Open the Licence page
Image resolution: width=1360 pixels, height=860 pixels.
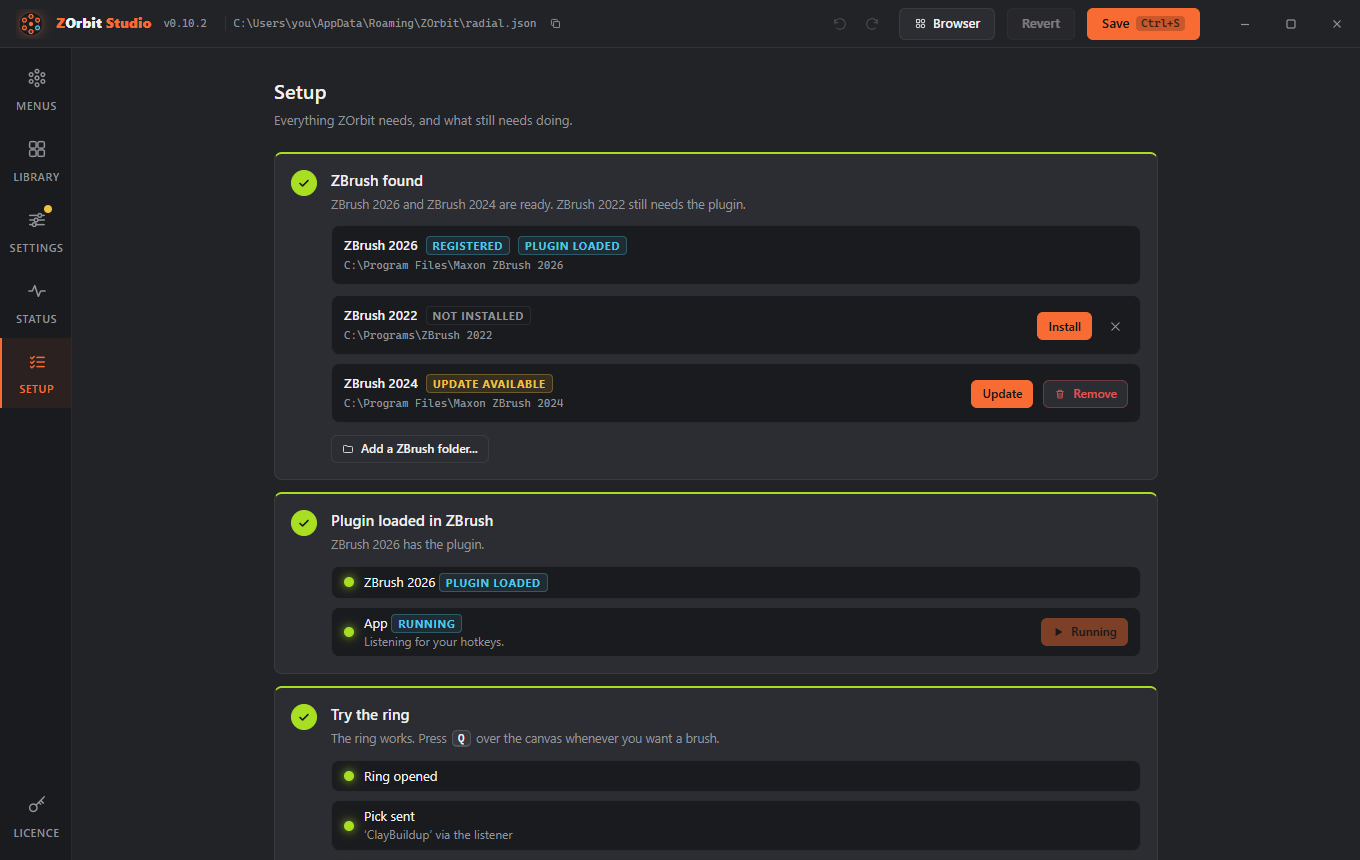click(36, 817)
